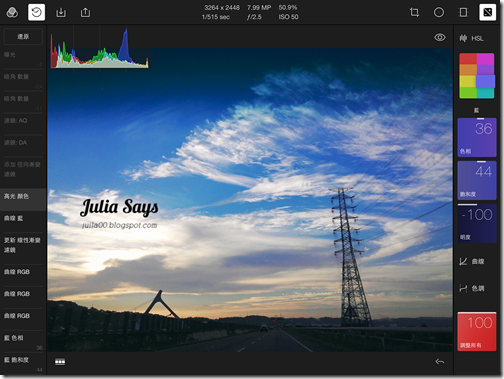Expand the 色調 section label
504x379 pixels.
coord(478,288)
